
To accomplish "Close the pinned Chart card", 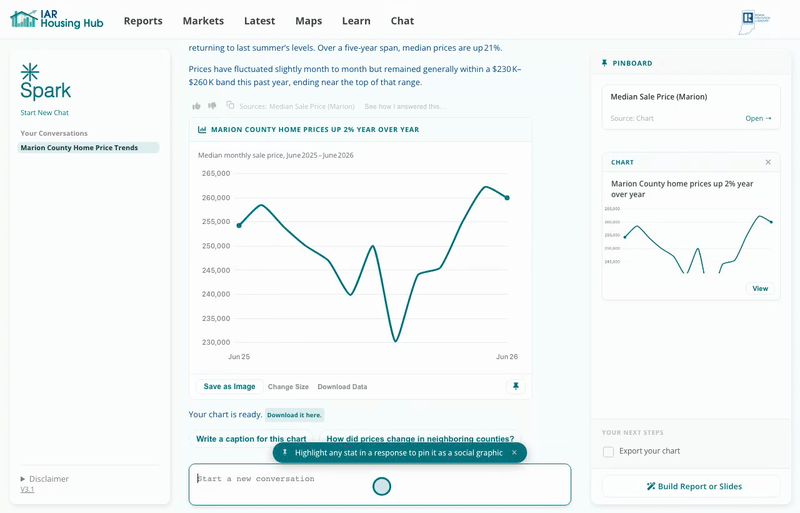I will pyautogui.click(x=768, y=162).
